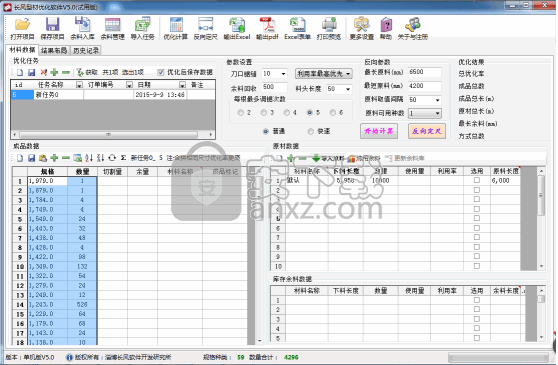Export to PDF using the 输出pdf icon
The height and width of the screenshot is (365, 558).
point(267,29)
